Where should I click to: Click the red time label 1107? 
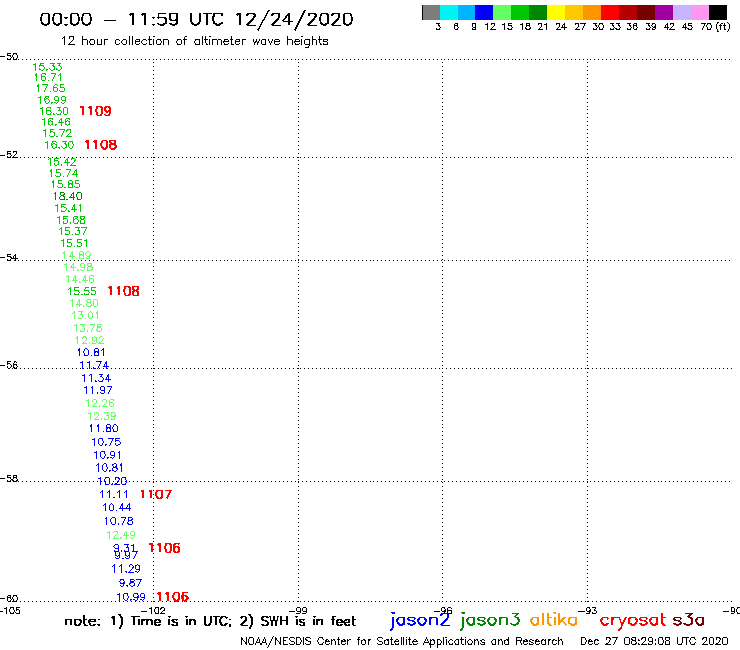tap(156, 495)
